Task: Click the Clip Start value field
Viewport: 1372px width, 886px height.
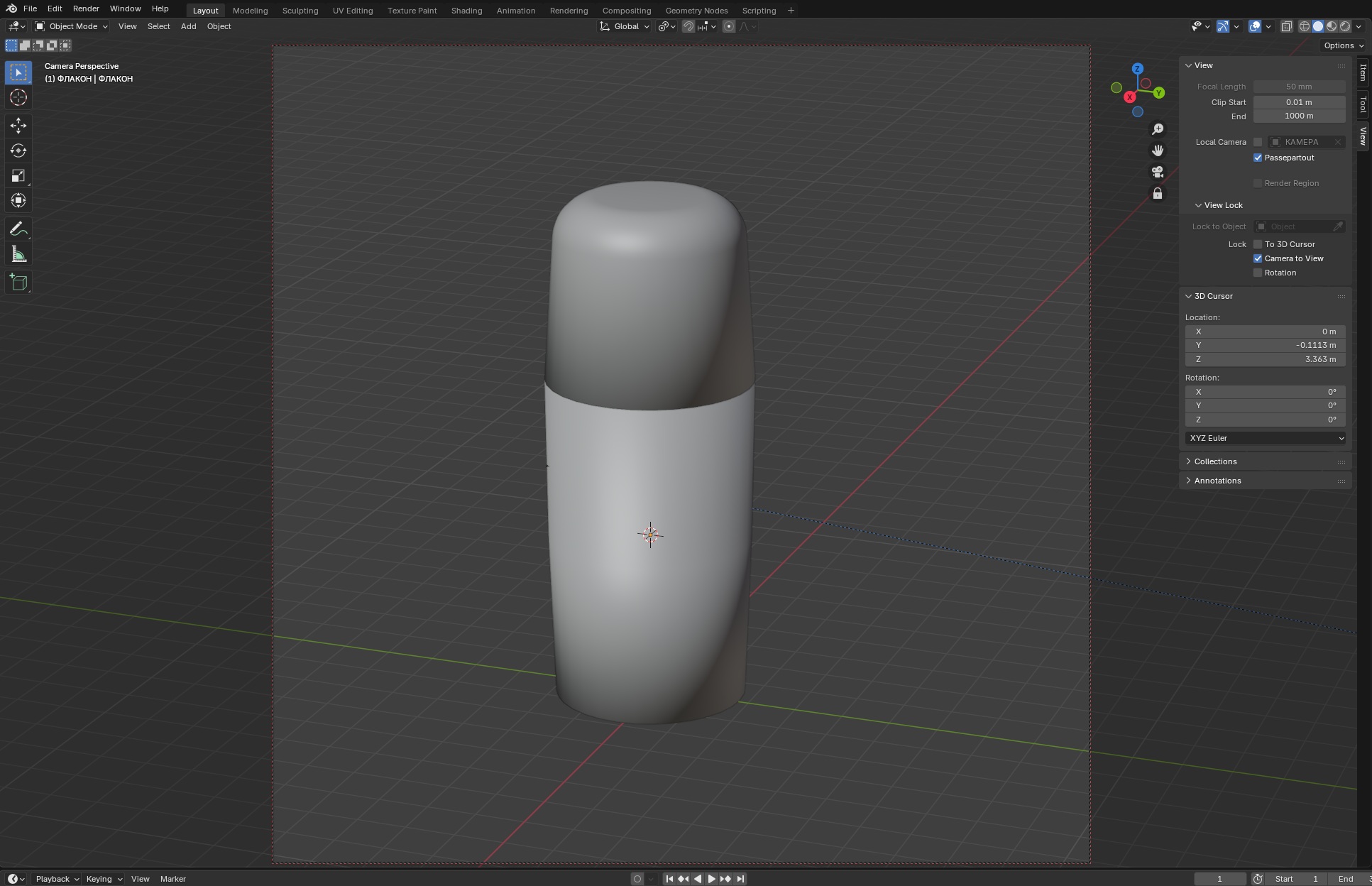Action: (x=1299, y=102)
